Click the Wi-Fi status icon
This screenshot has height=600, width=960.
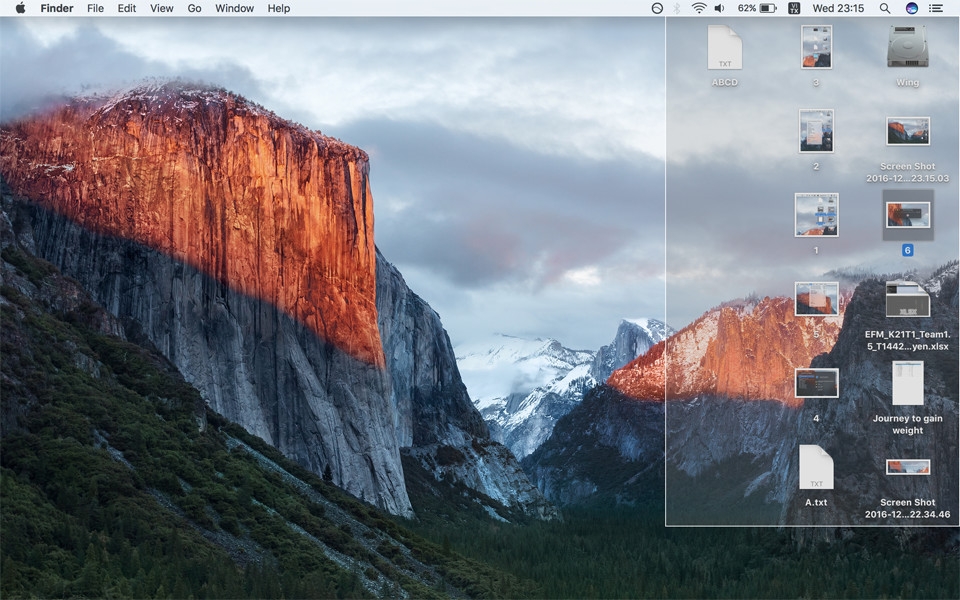coord(698,8)
